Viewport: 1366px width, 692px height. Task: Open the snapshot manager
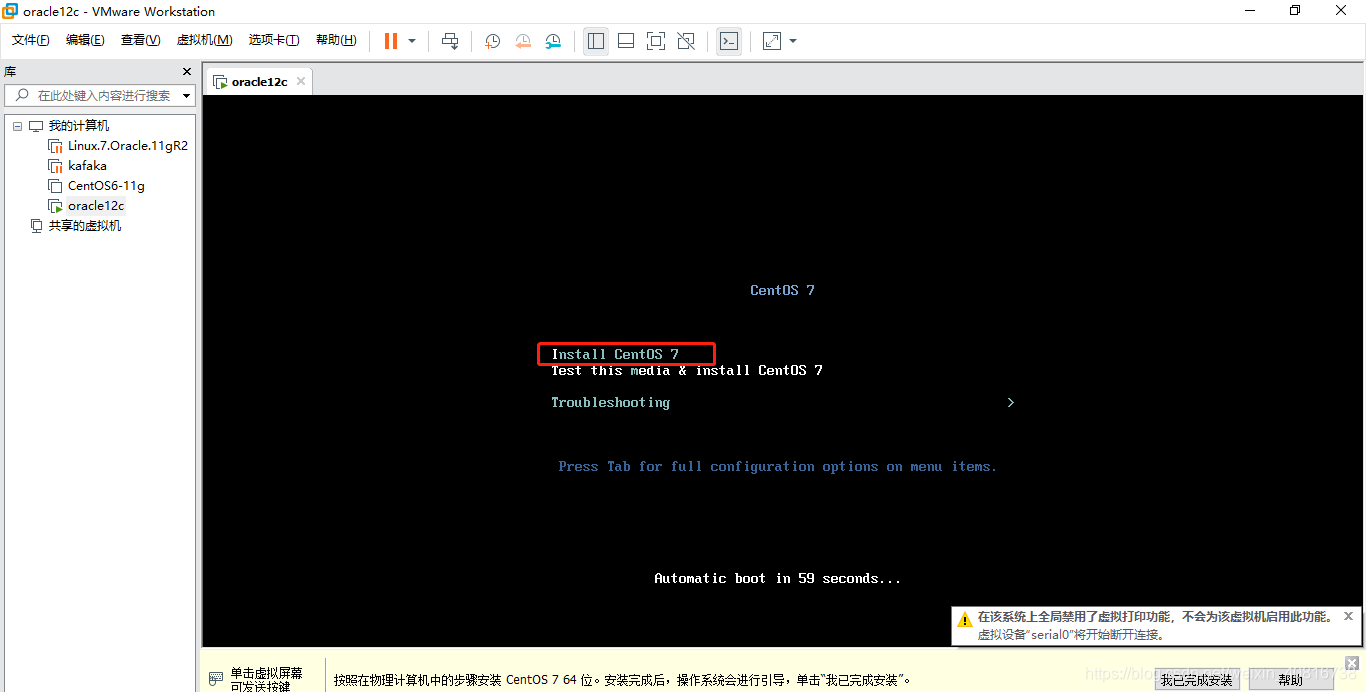(553, 41)
